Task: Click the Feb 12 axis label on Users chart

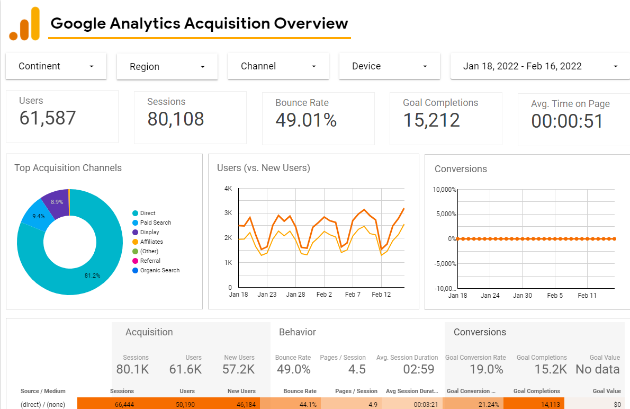Action: click(381, 294)
